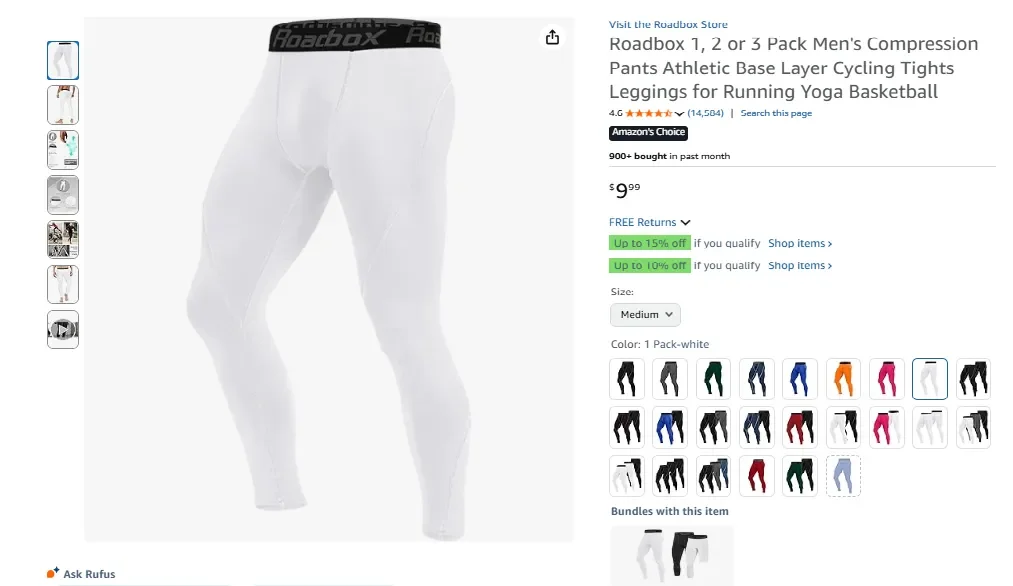Screen dimensions: 1013x586
Task: Expand the FREE Returns details
Action: pos(649,222)
